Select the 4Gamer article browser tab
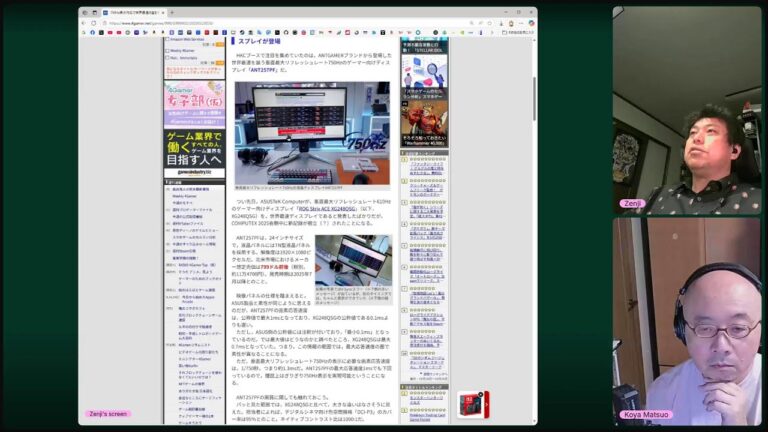 pyautogui.click(x=134, y=12)
